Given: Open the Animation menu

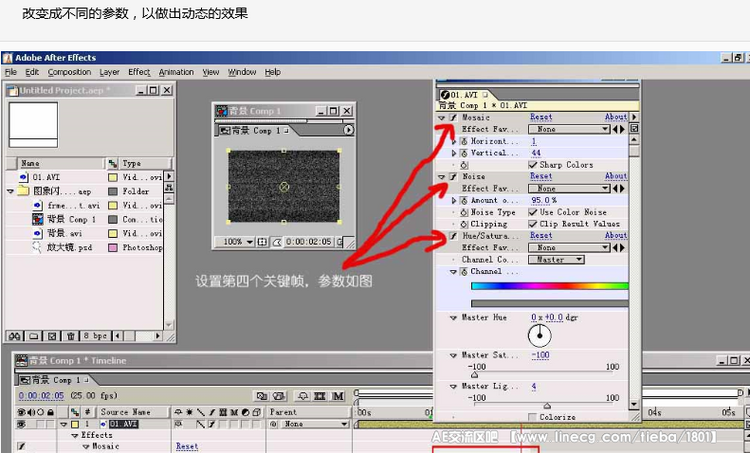Looking at the screenshot, I should pyautogui.click(x=176, y=72).
